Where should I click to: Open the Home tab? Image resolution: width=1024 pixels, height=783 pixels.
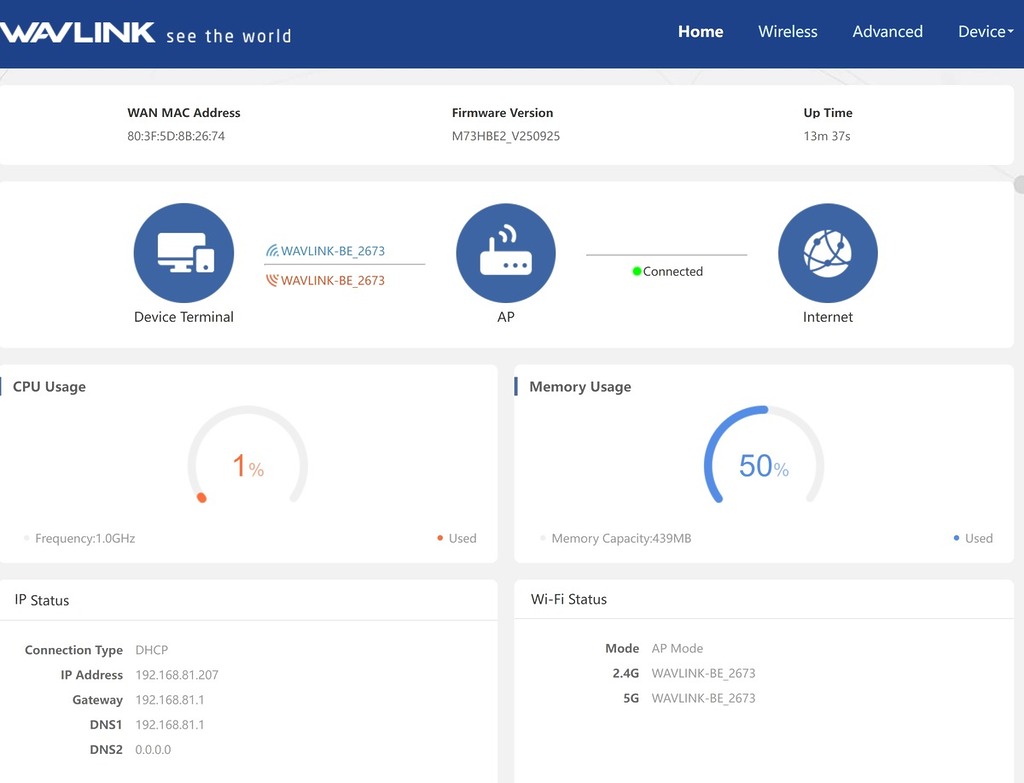(700, 32)
